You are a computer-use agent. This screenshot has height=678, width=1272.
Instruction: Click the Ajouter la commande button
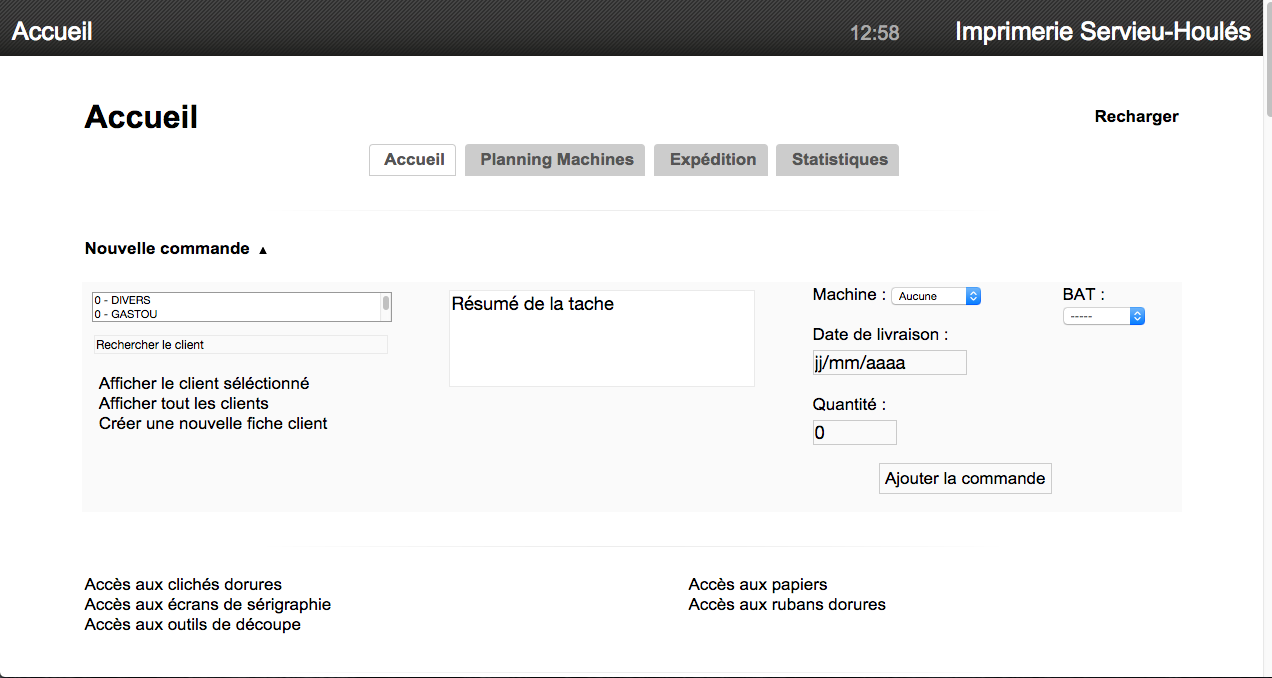(965, 478)
